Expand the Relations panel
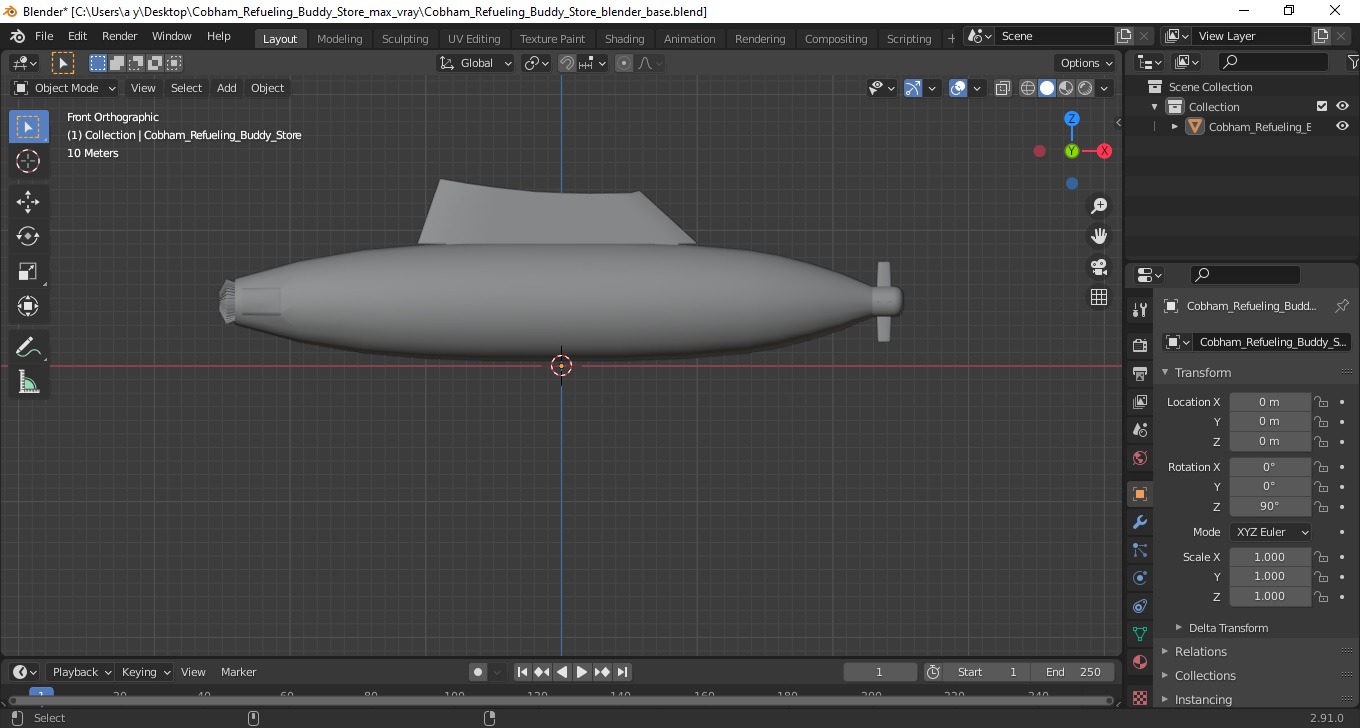Viewport: 1360px width, 728px height. pyautogui.click(x=1200, y=651)
